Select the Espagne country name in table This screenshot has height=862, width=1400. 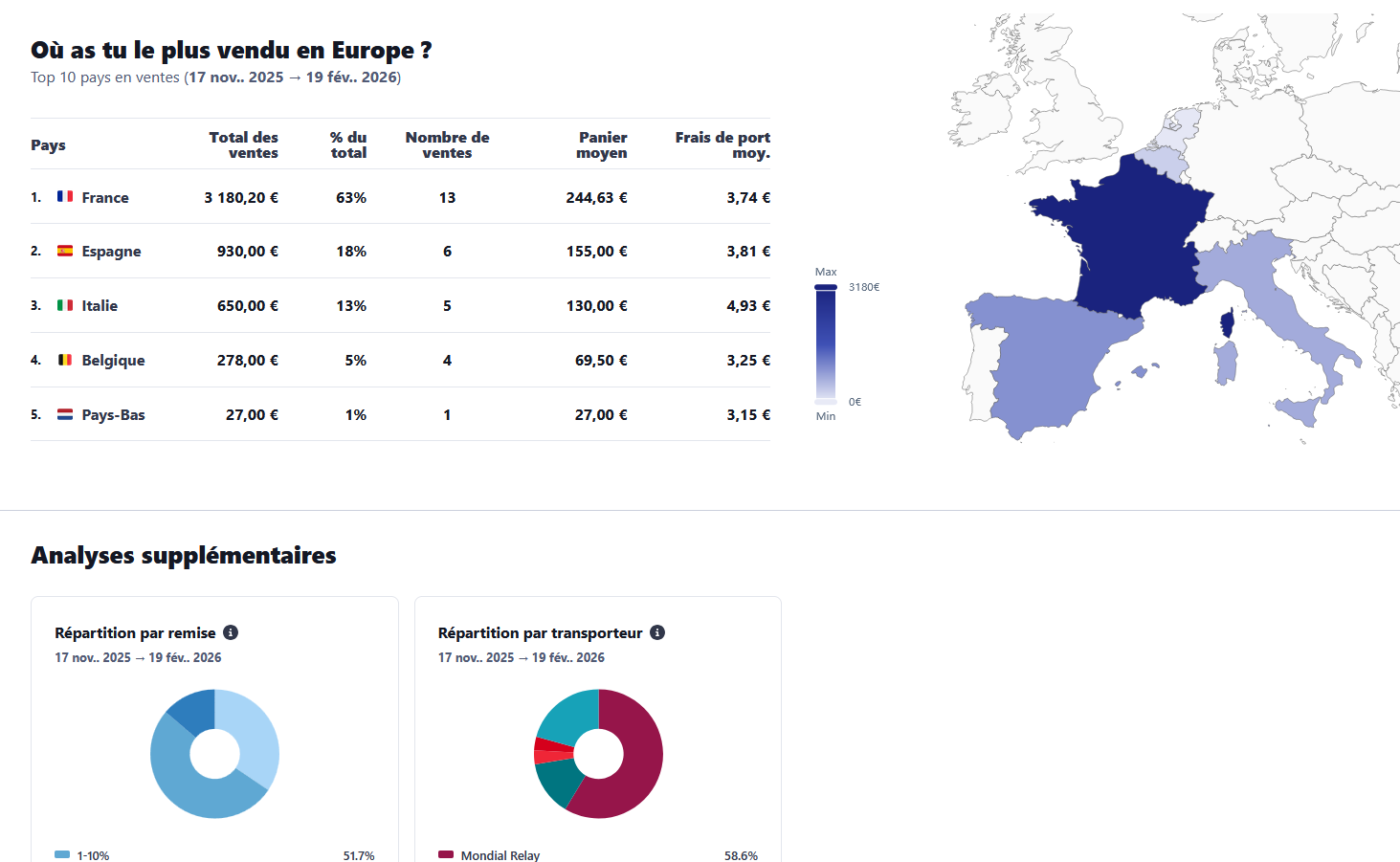click(111, 252)
